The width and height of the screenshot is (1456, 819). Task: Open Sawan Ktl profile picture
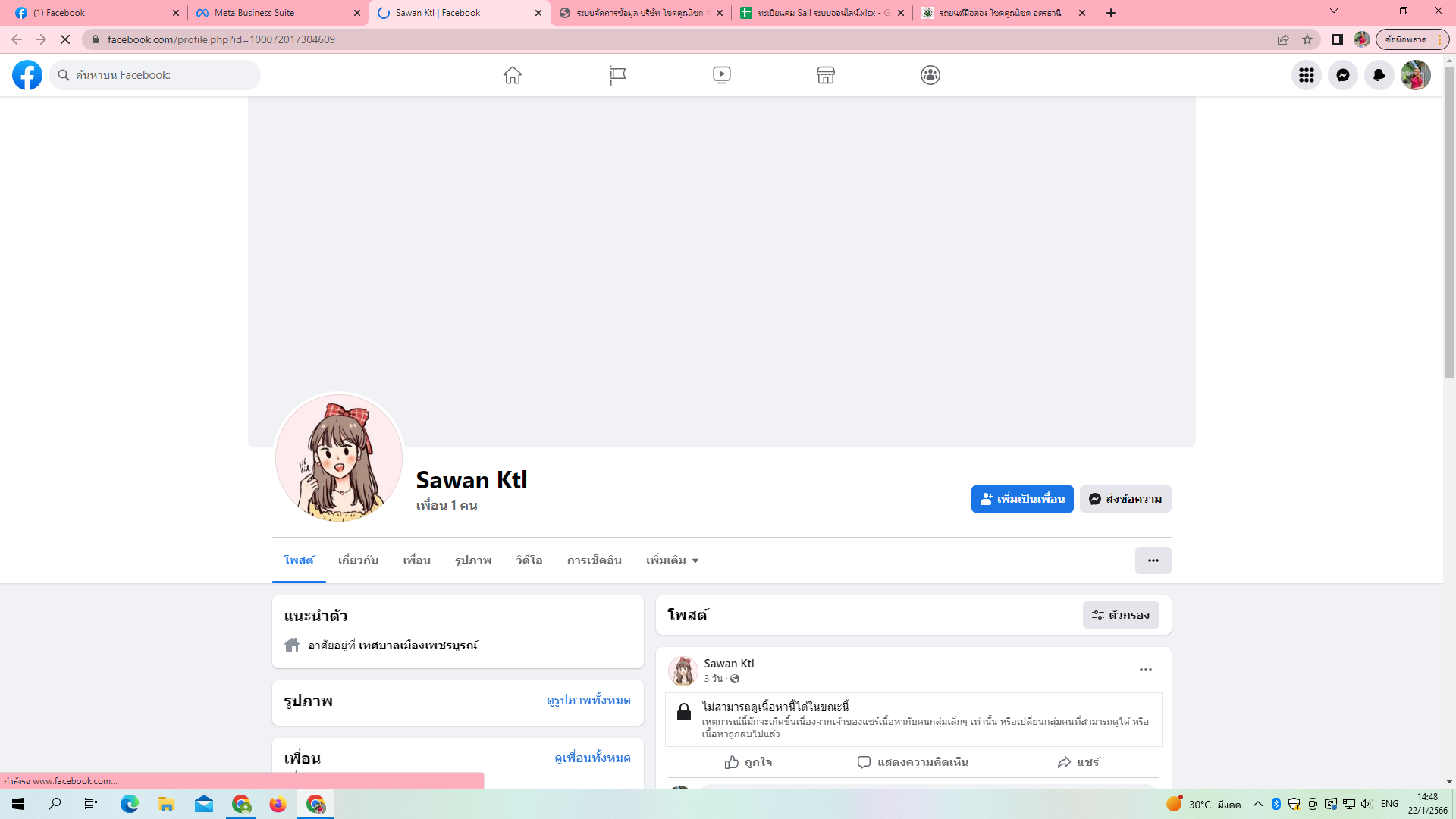pos(339,458)
